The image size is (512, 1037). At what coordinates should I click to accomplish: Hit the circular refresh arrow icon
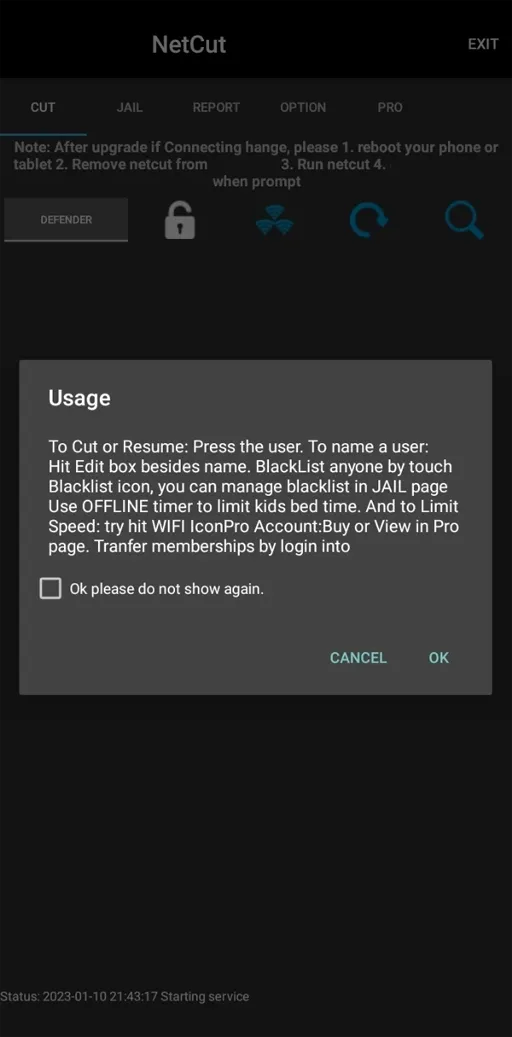tap(369, 220)
